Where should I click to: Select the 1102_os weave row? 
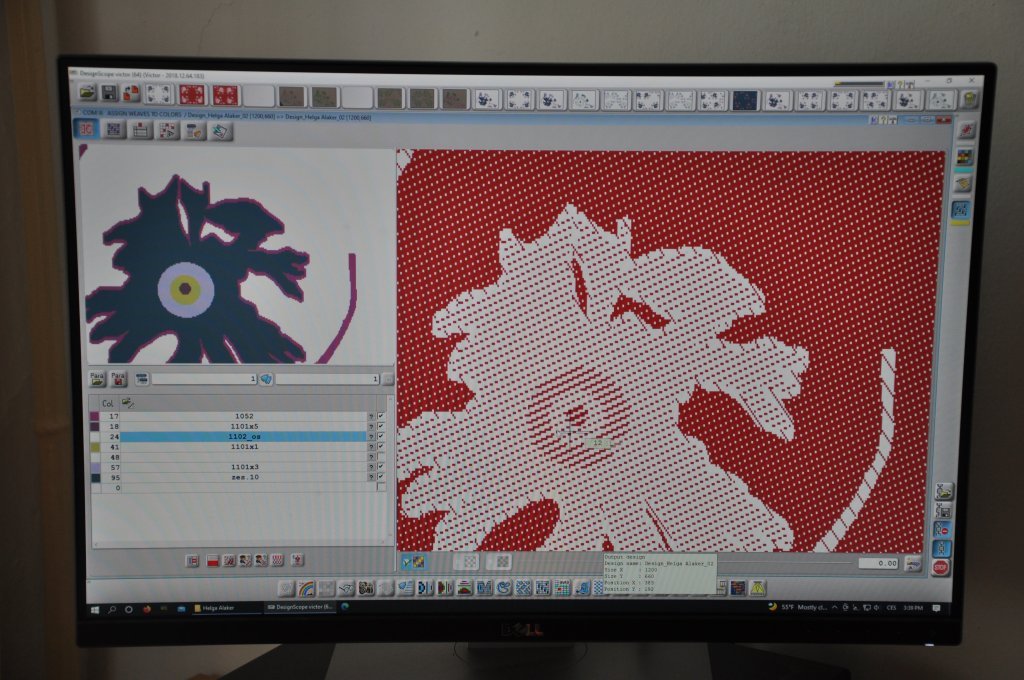pyautogui.click(x=244, y=436)
